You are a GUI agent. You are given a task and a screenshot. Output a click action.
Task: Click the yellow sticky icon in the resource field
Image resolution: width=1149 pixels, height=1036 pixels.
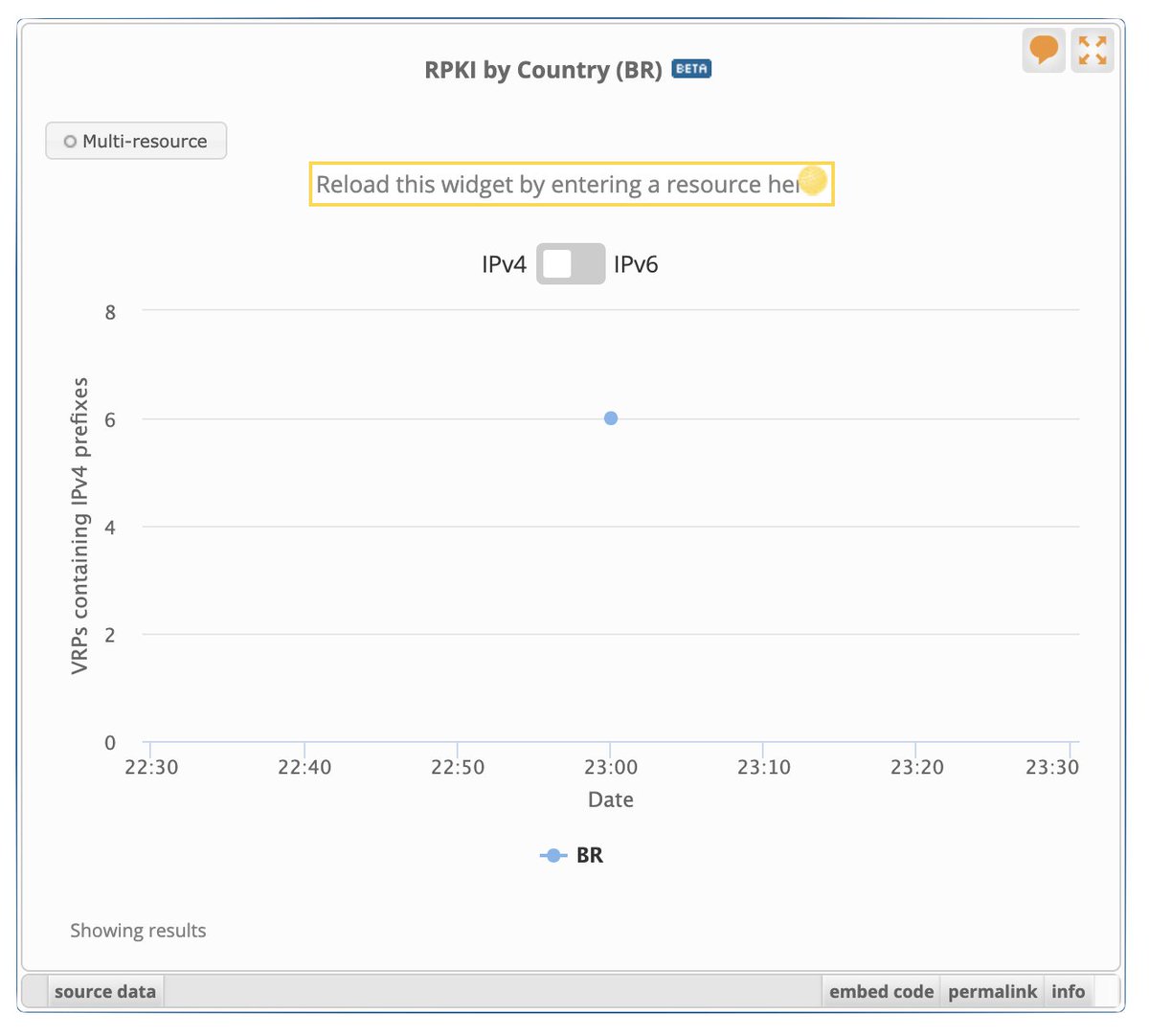813,181
